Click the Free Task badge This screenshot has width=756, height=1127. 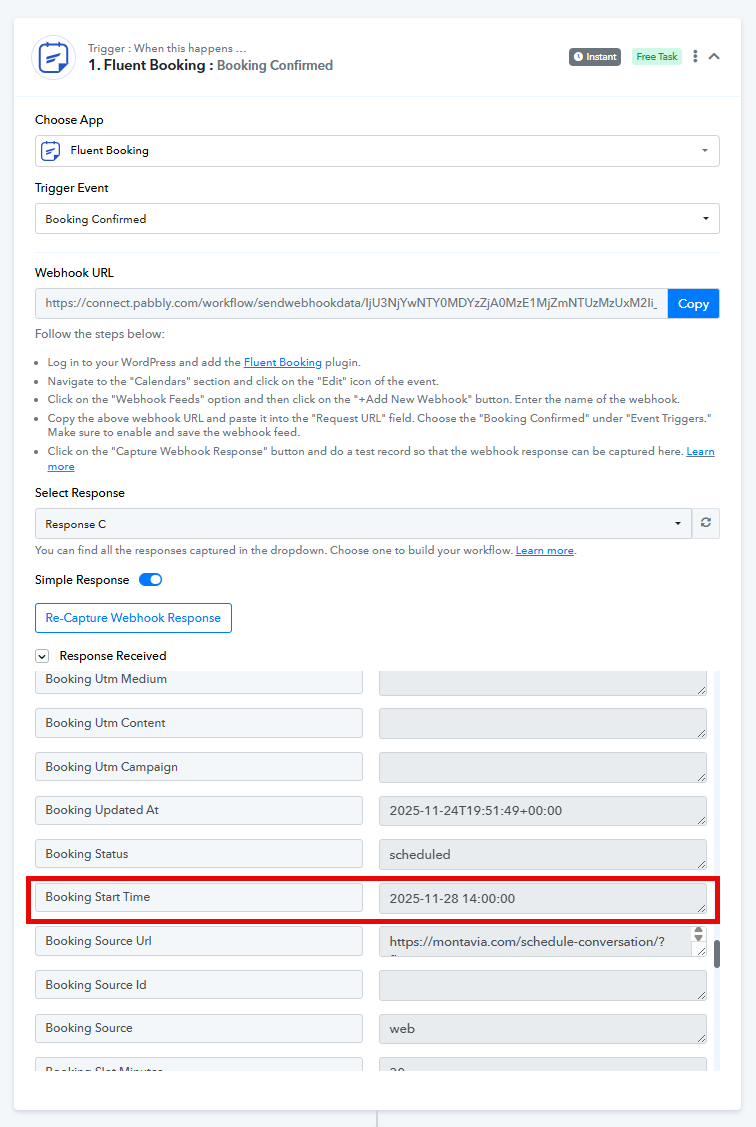pyautogui.click(x=656, y=57)
